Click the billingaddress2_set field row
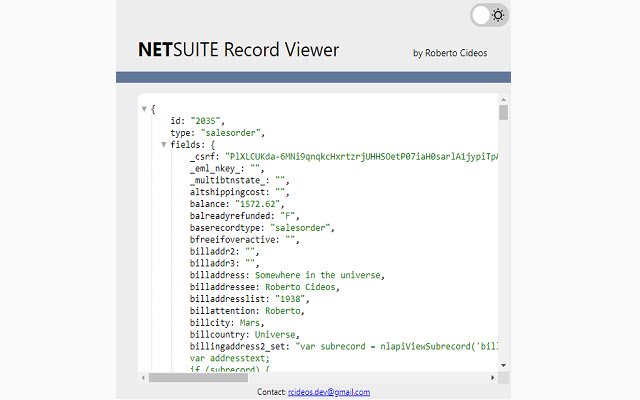The width and height of the screenshot is (640, 400). [x=344, y=346]
